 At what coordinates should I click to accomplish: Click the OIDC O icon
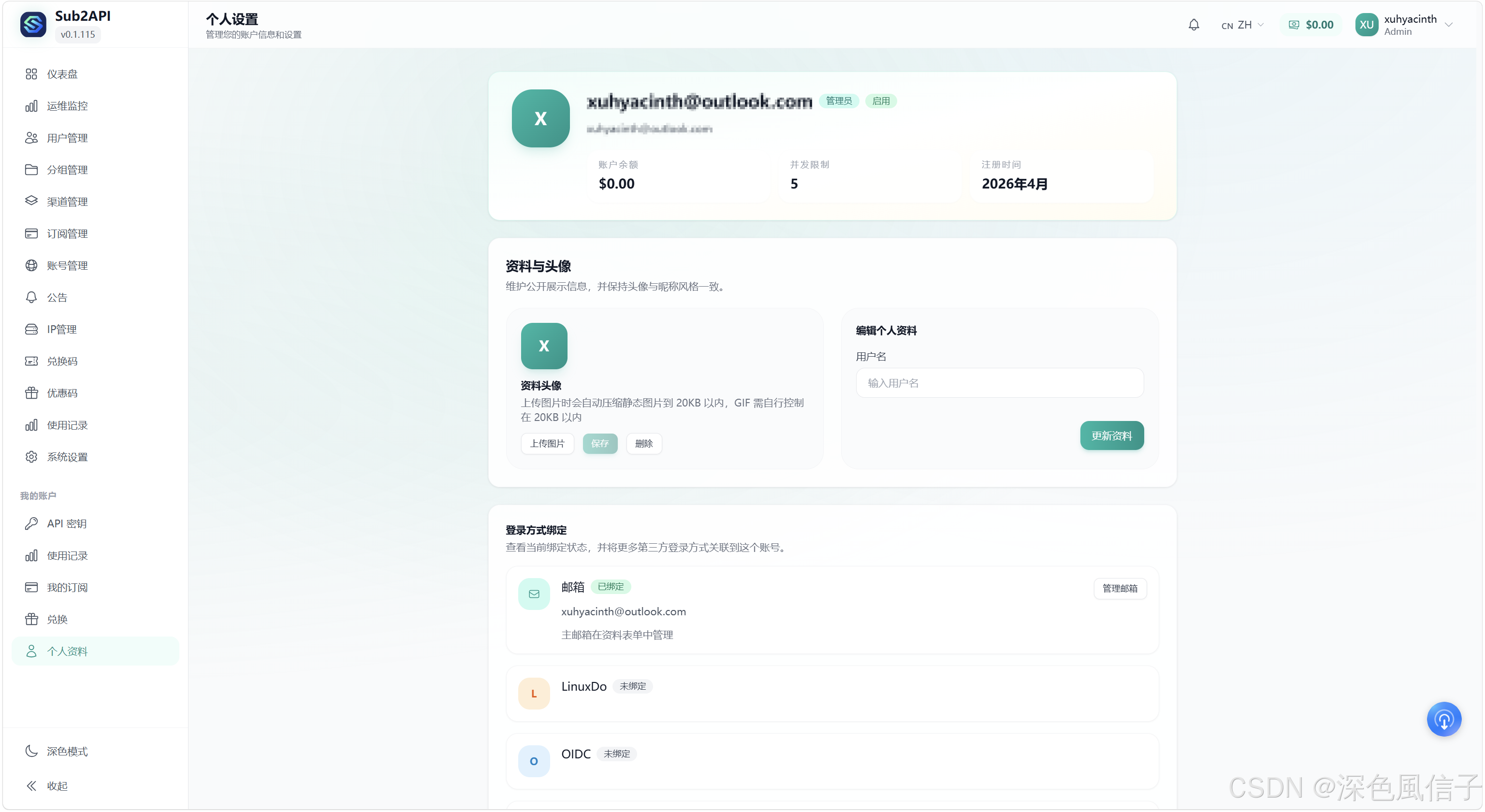coord(534,761)
